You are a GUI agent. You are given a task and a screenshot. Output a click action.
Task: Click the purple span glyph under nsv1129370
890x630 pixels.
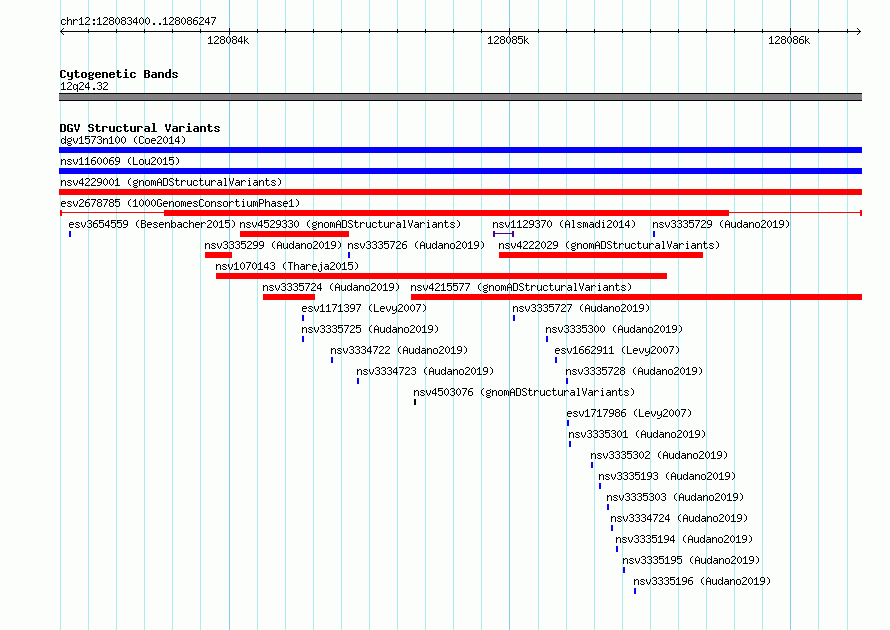point(503,234)
